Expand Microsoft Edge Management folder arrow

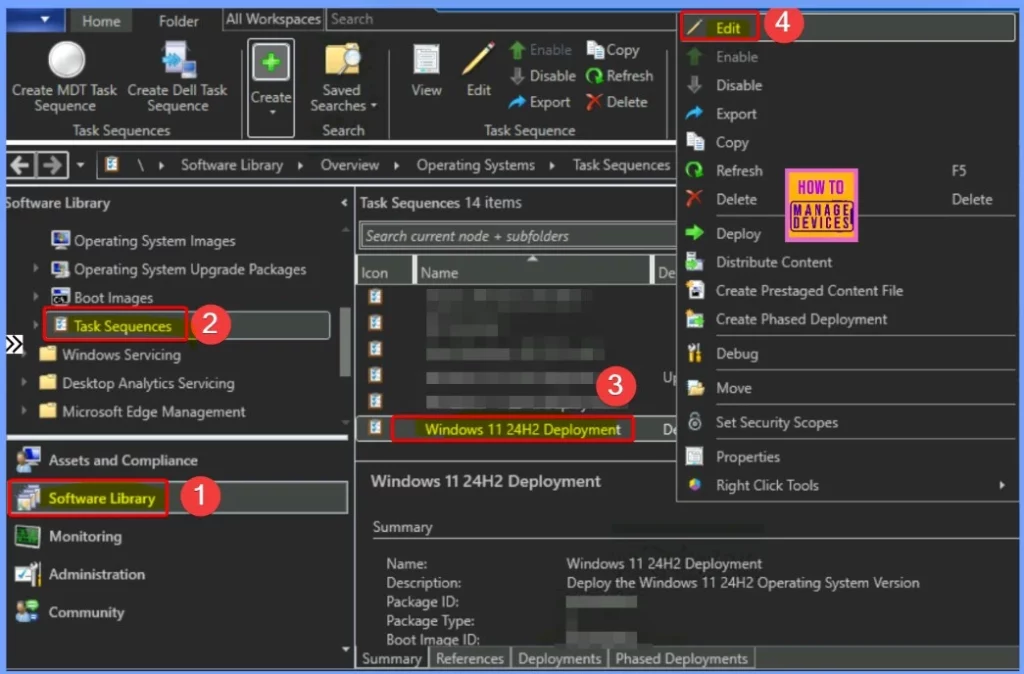[24, 411]
